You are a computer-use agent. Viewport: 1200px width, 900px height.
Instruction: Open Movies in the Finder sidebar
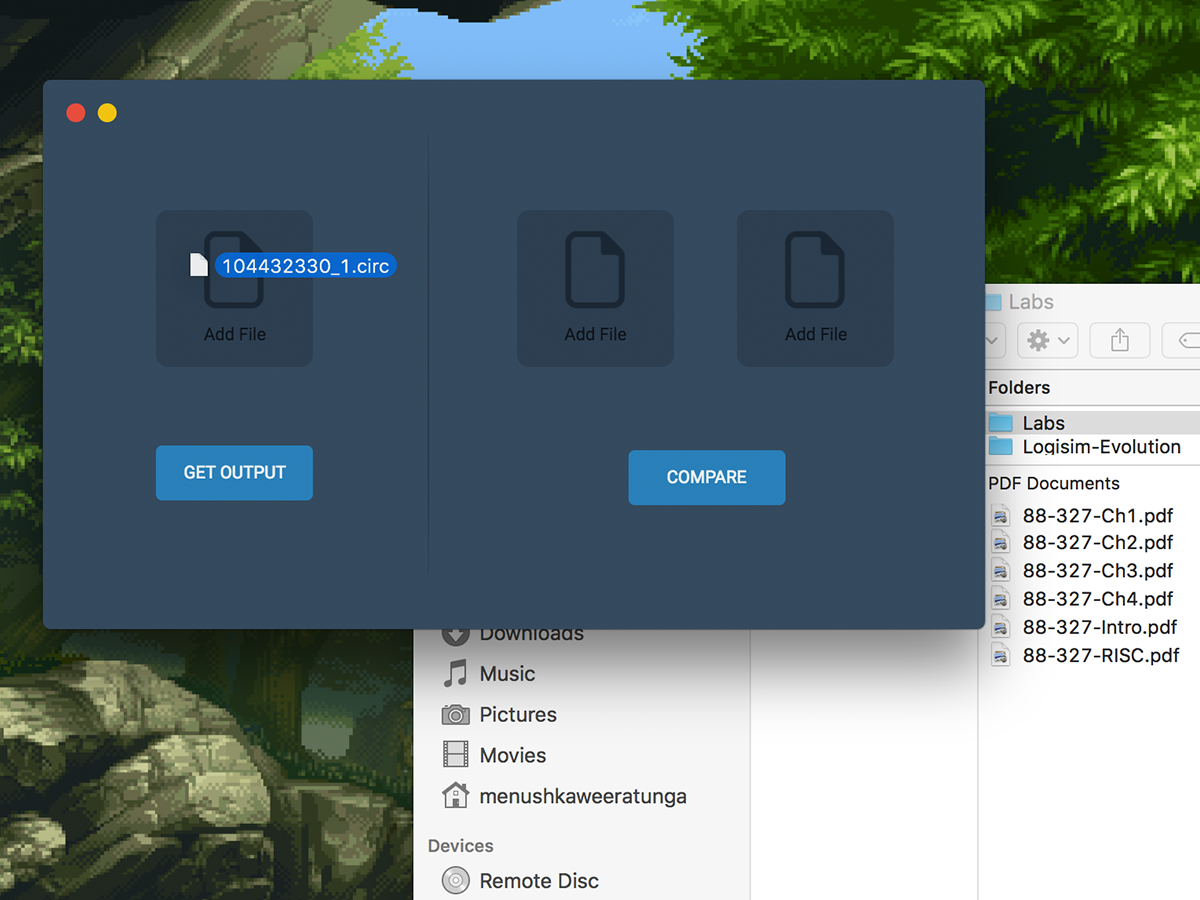513,756
